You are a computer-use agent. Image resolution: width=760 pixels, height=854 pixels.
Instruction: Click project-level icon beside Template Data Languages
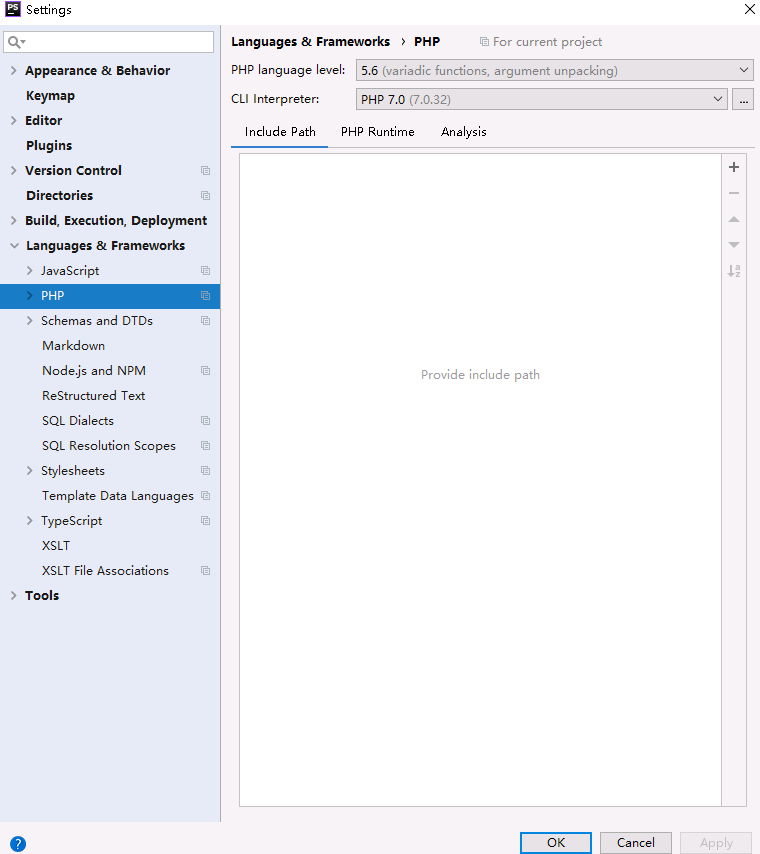click(x=205, y=496)
